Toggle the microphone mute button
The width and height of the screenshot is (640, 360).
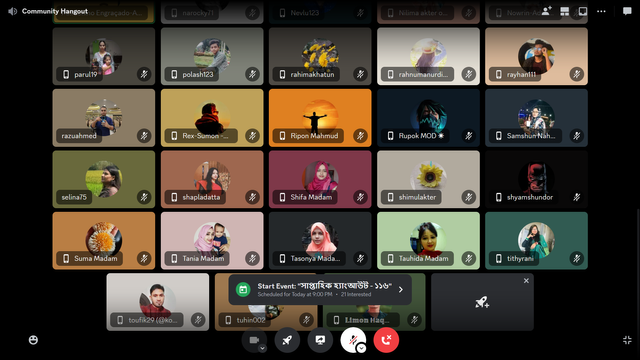tap(353, 340)
